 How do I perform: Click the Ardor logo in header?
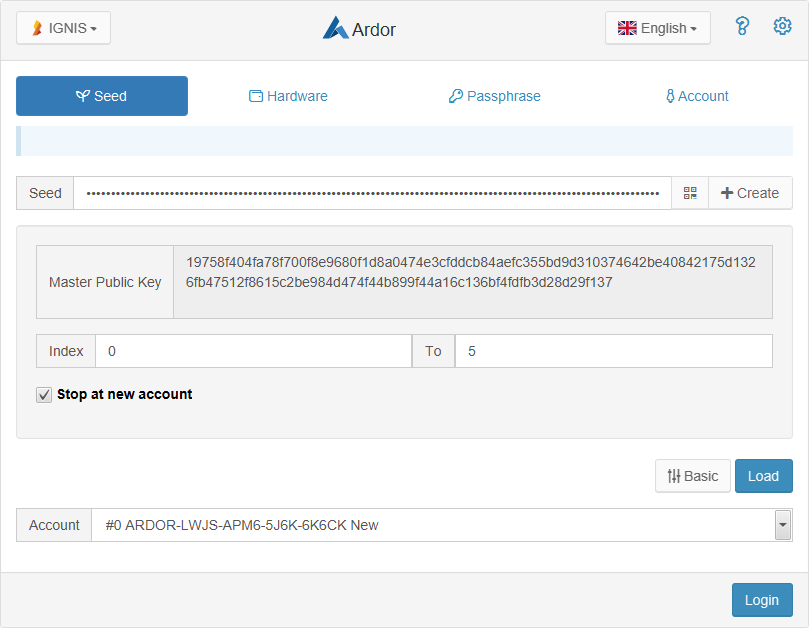click(x=359, y=29)
